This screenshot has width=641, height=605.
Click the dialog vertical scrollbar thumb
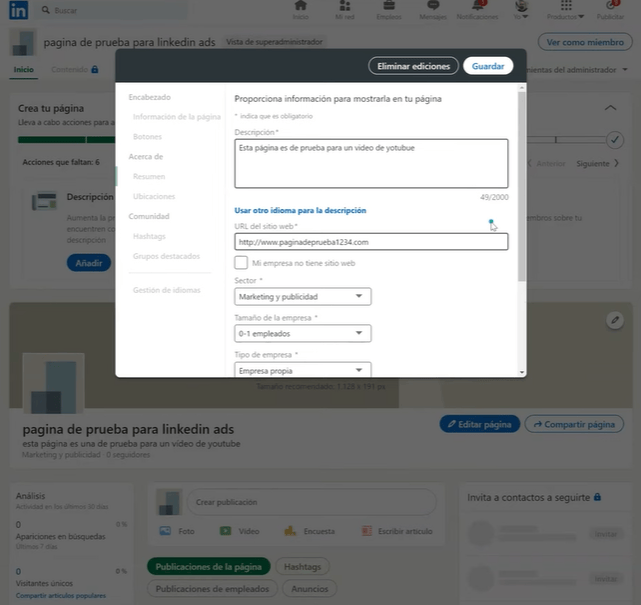tap(522, 186)
